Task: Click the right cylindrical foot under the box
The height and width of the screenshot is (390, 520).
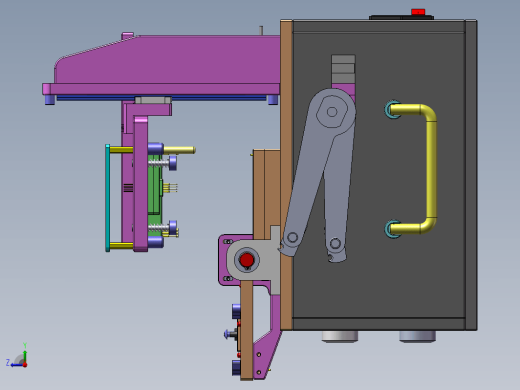Action: [418, 336]
